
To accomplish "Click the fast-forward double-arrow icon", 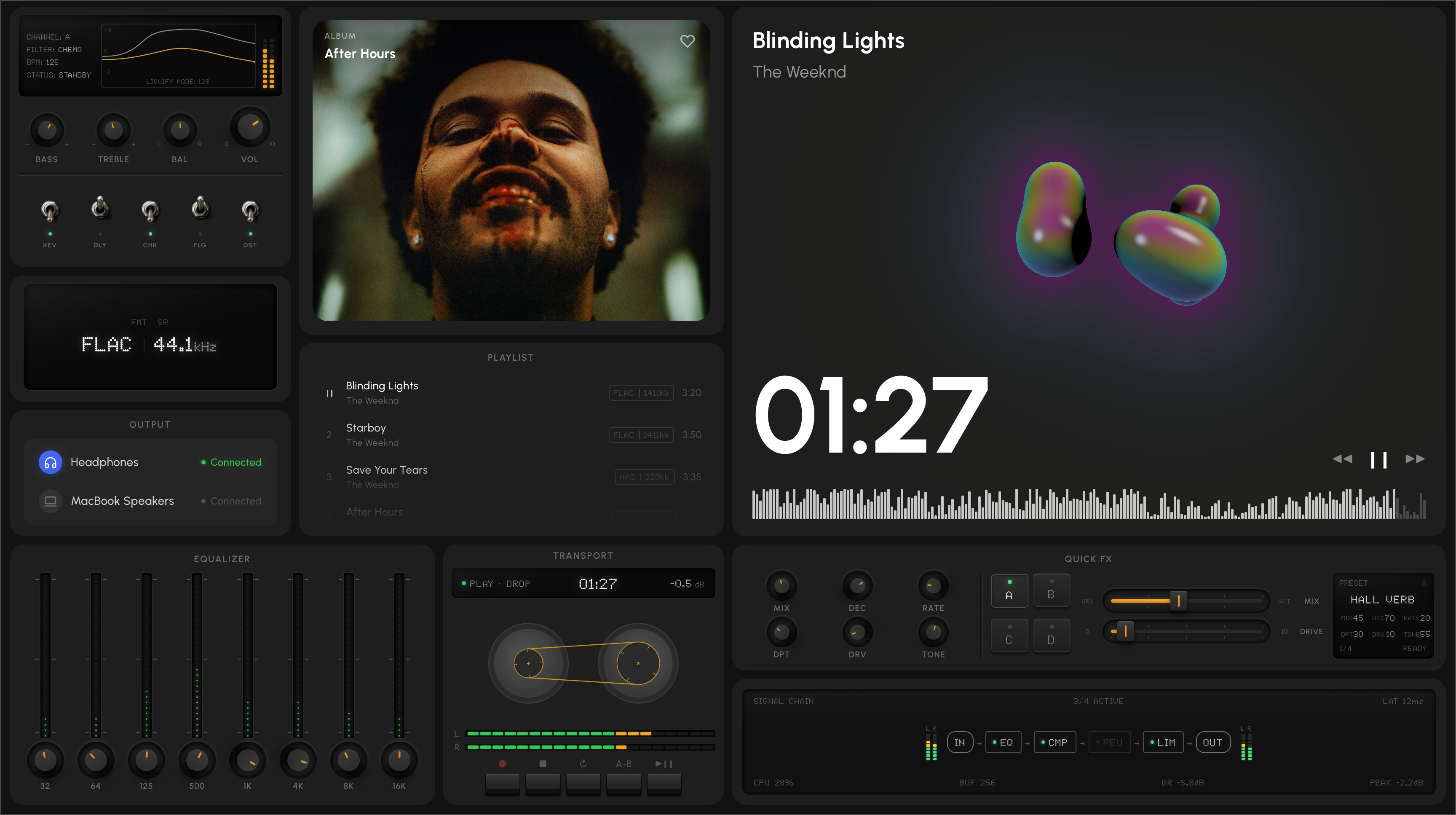I will click(1415, 459).
